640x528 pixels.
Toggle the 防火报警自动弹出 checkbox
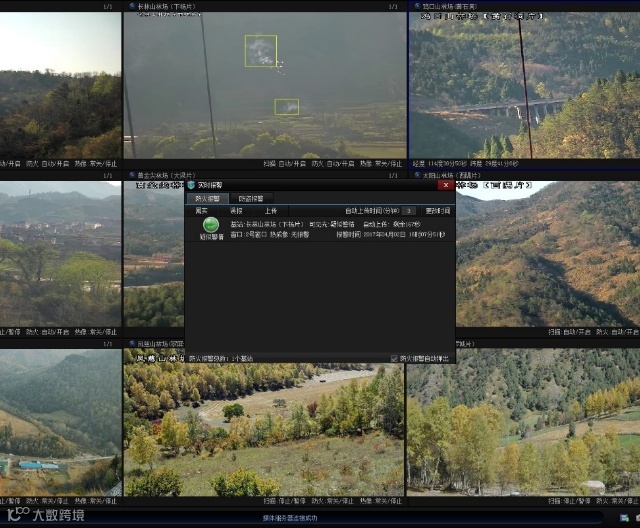pyautogui.click(x=394, y=359)
